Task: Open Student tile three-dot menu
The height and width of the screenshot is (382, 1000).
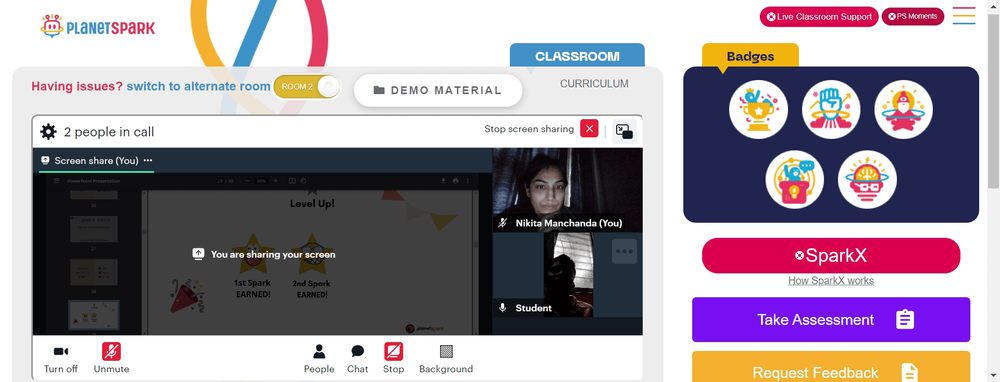Action: [x=624, y=251]
